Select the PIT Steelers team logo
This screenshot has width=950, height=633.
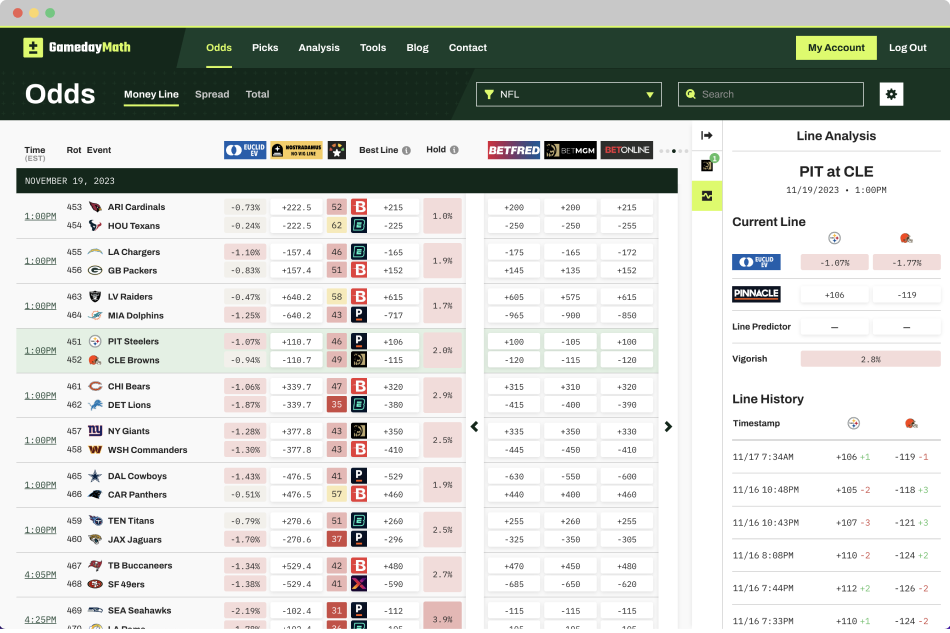(x=95, y=341)
